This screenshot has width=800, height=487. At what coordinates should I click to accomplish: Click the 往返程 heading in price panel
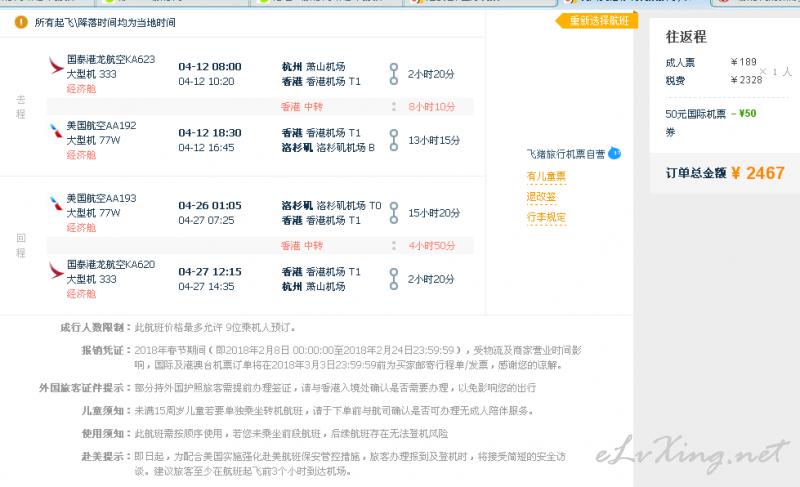(x=686, y=37)
